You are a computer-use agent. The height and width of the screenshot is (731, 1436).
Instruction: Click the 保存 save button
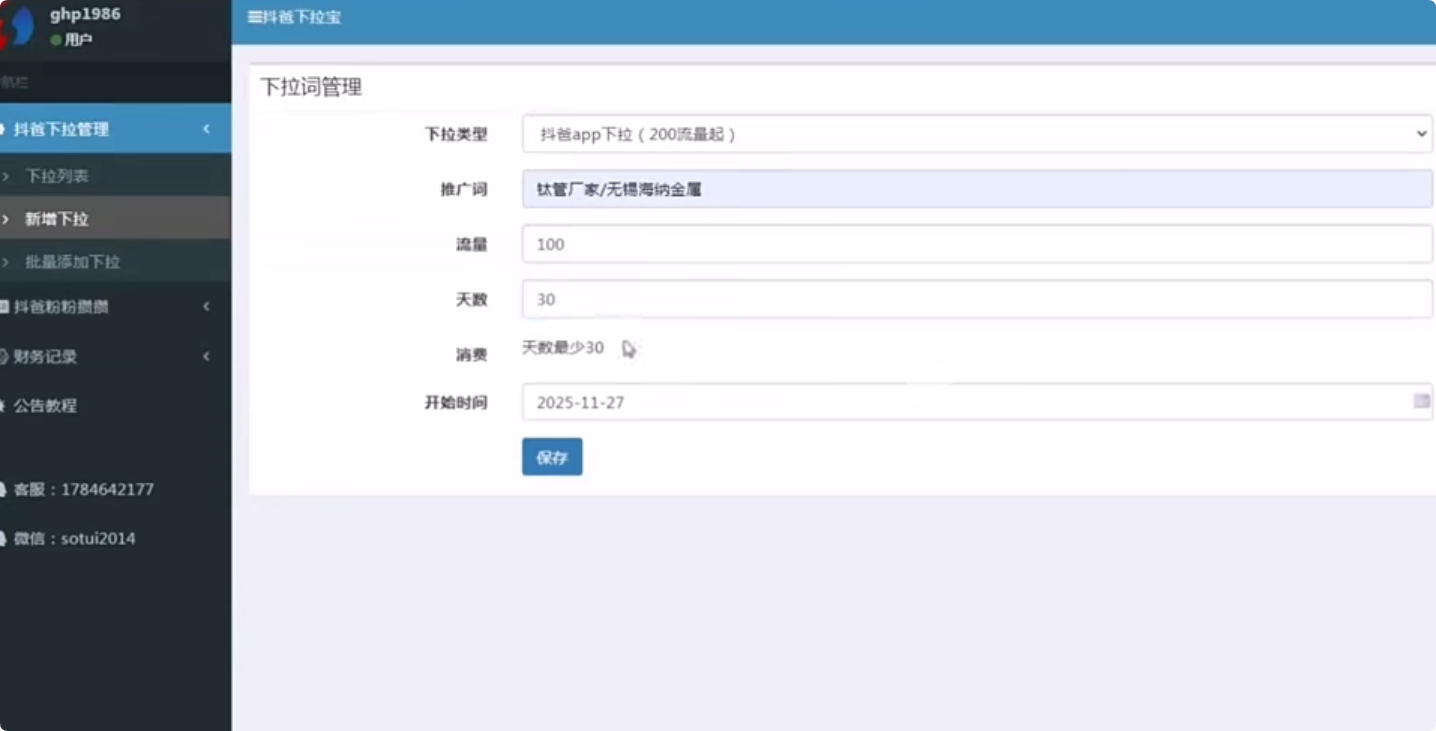pyautogui.click(x=551, y=456)
